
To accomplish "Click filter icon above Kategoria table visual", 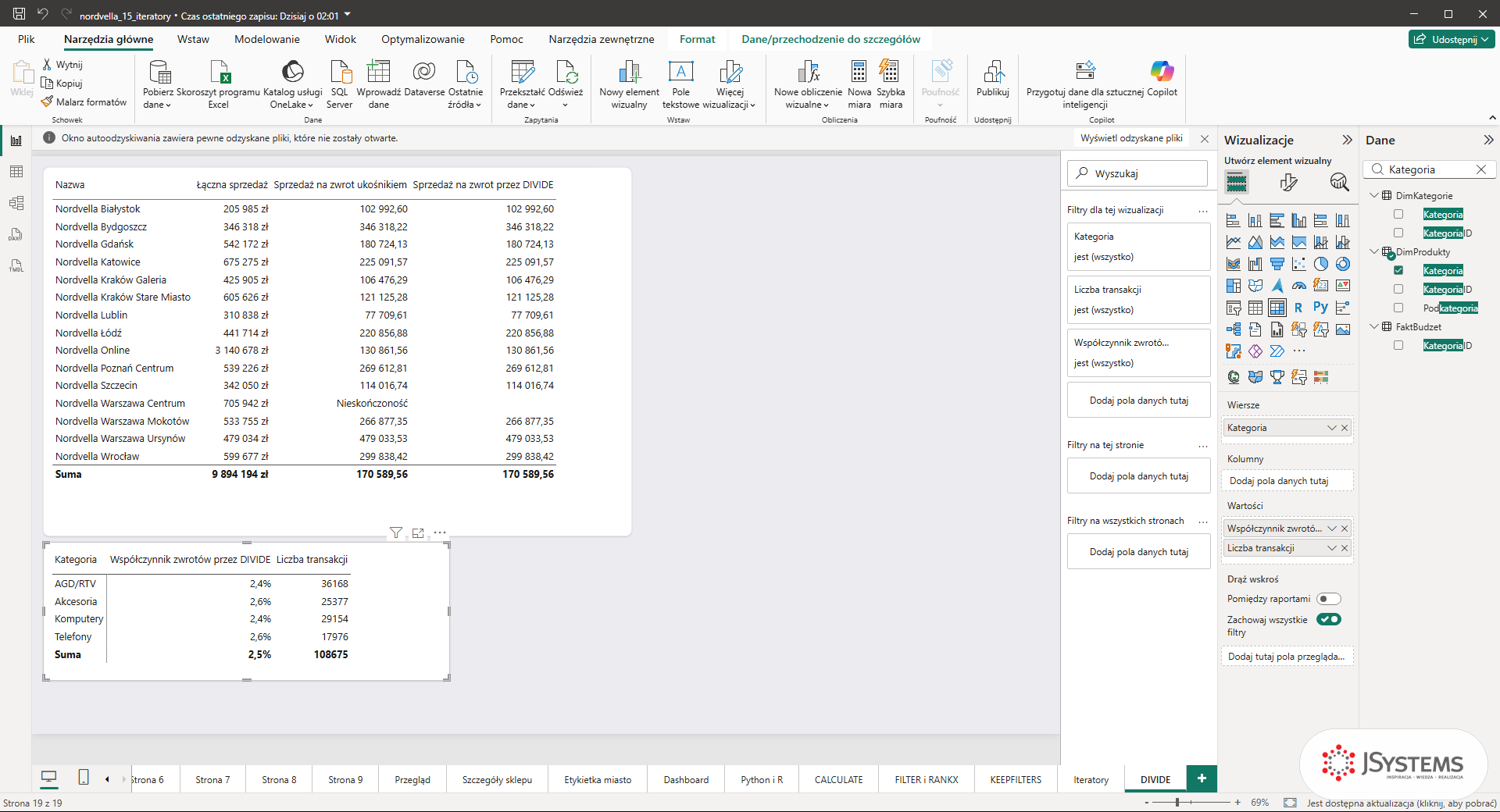I will tap(396, 532).
